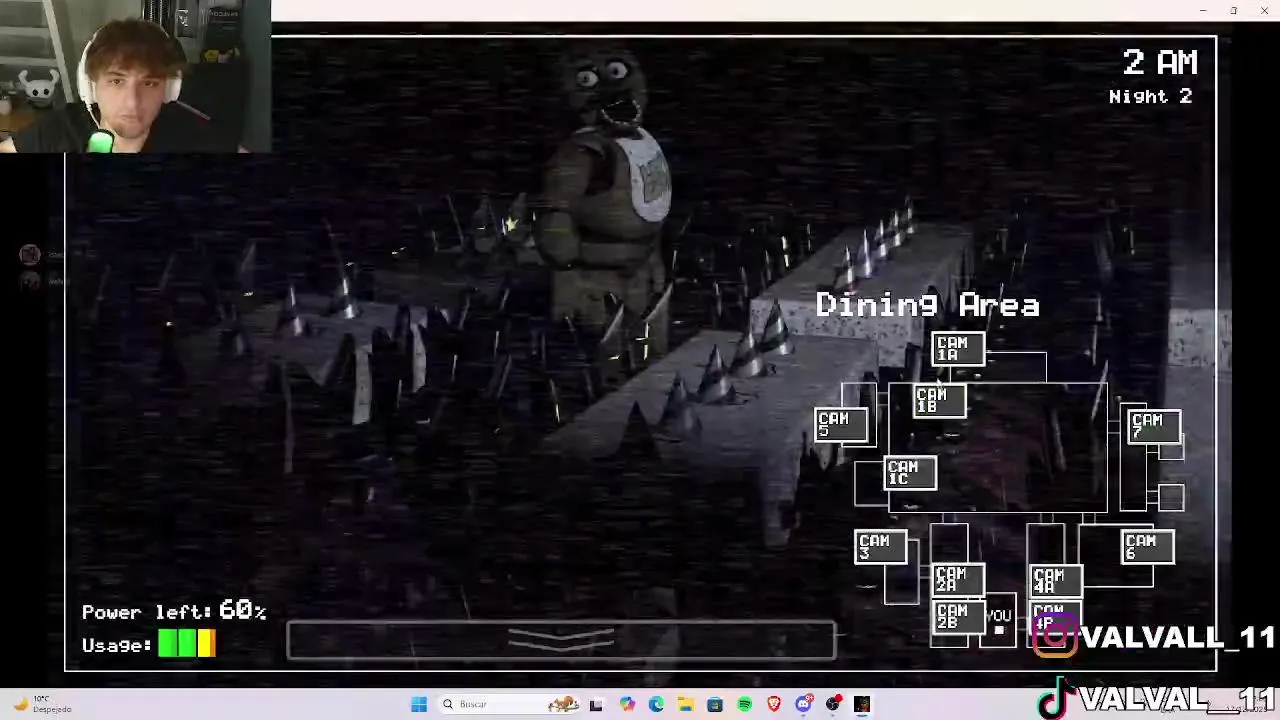Viewport: 1280px width, 720px height.
Task: Open the Windows Start menu
Action: pos(419,704)
